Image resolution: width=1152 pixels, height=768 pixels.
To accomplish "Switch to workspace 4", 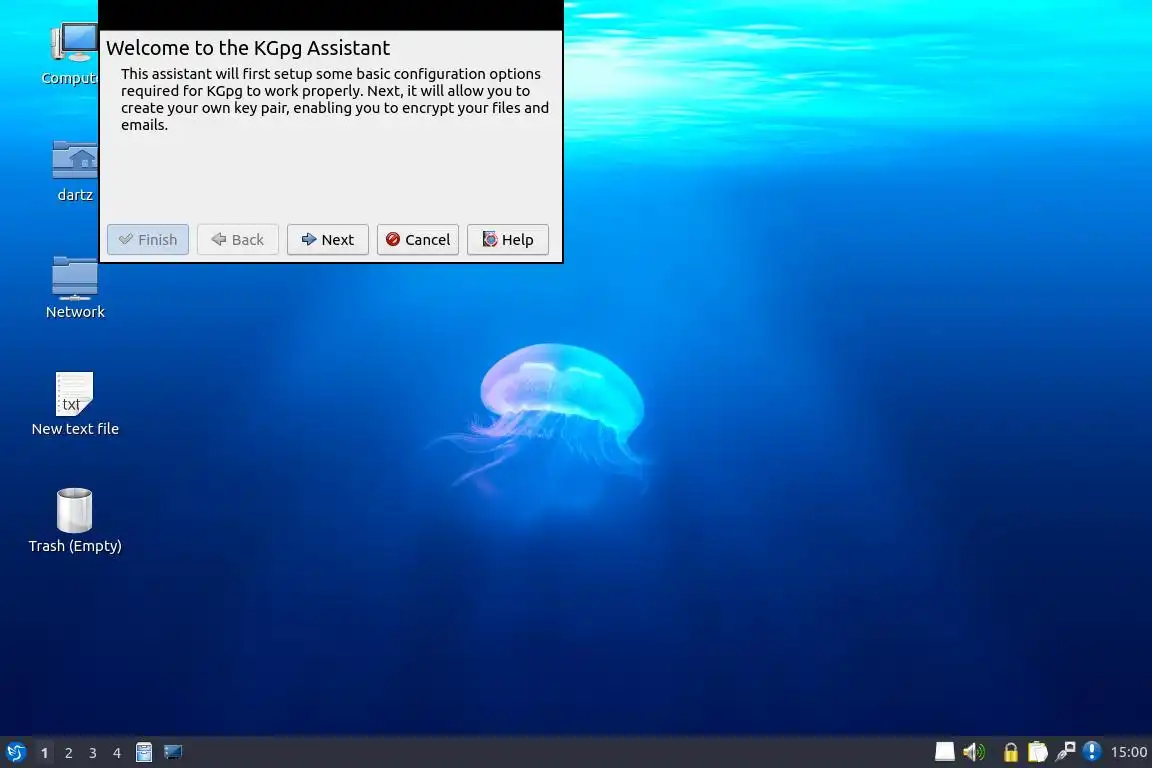I will point(117,753).
